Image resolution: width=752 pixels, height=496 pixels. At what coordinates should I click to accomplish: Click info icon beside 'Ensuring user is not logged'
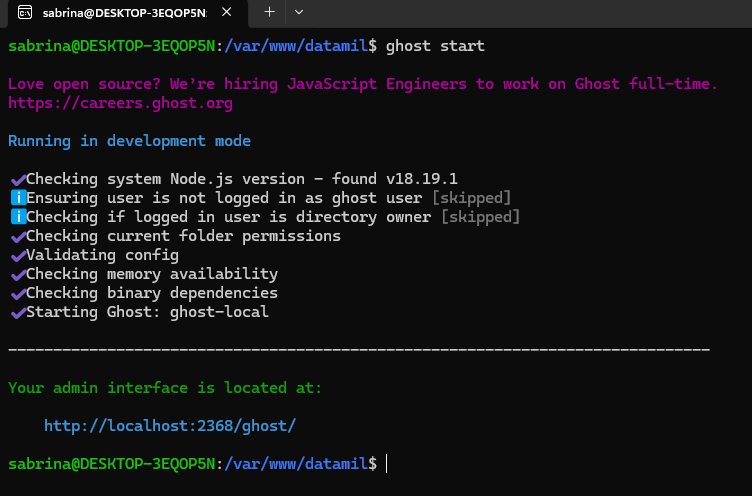(18, 198)
